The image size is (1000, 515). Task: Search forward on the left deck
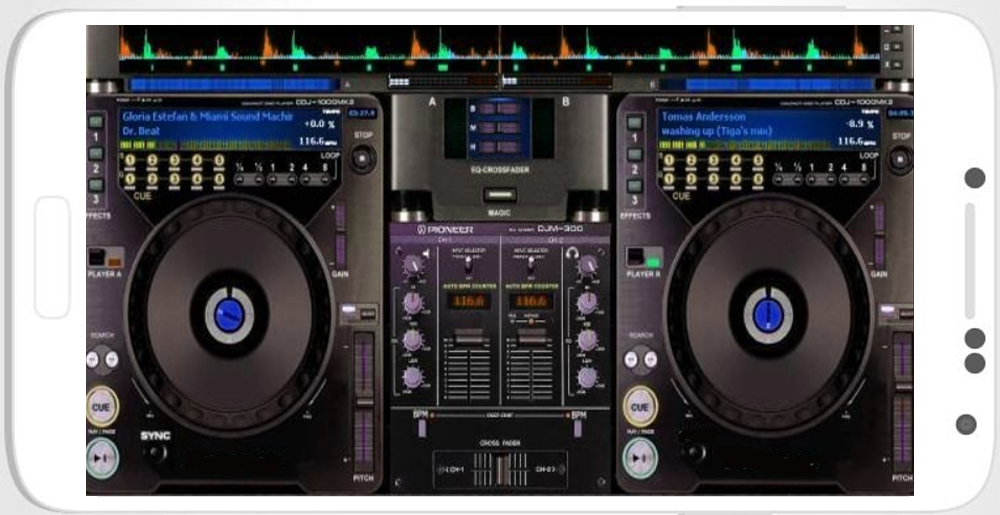[112, 359]
